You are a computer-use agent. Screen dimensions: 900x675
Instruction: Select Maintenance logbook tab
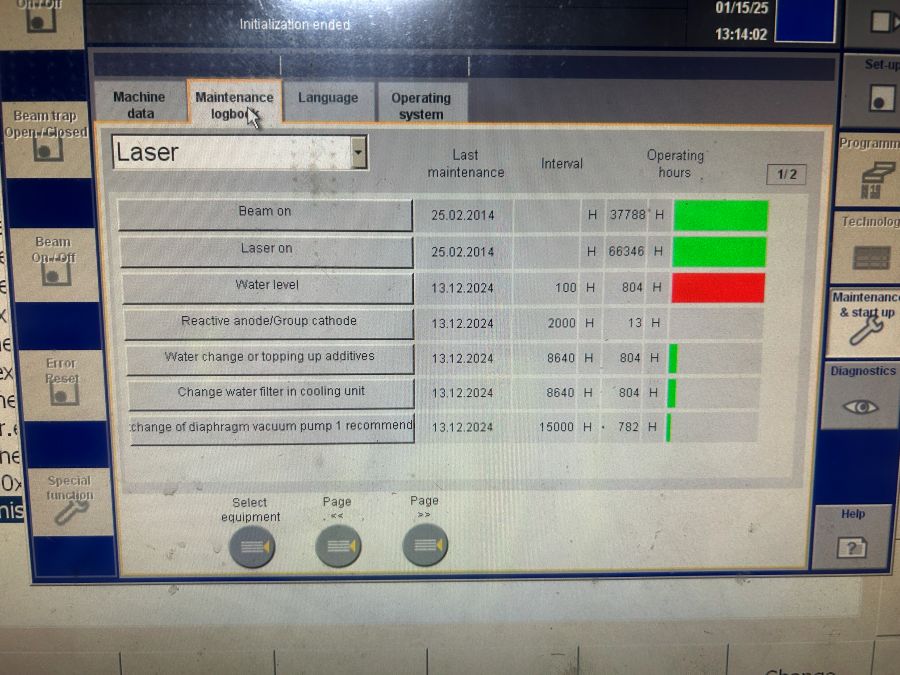coord(234,104)
